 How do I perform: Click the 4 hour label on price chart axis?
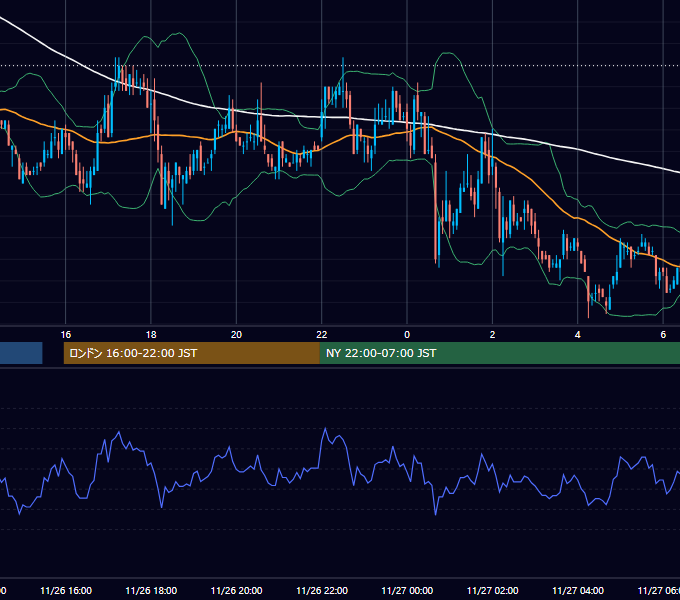(x=578, y=335)
